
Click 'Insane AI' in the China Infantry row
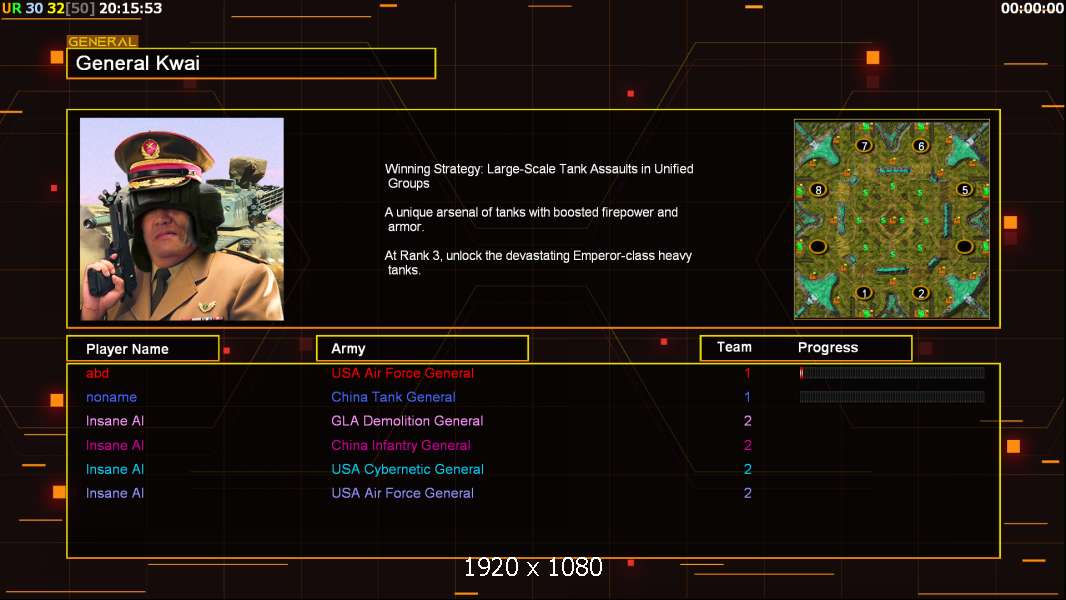click(x=115, y=445)
